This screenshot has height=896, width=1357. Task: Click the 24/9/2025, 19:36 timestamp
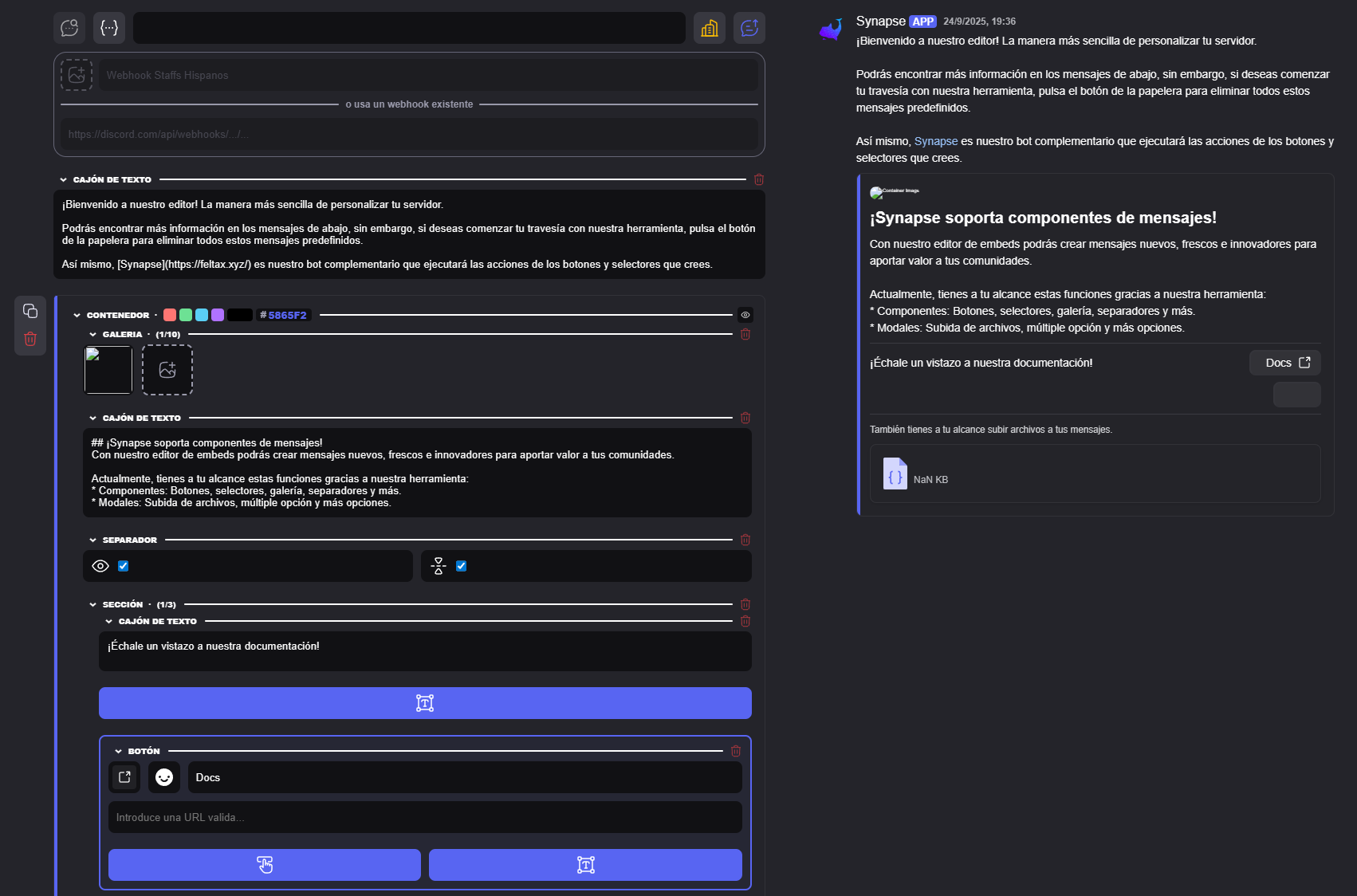tap(980, 22)
